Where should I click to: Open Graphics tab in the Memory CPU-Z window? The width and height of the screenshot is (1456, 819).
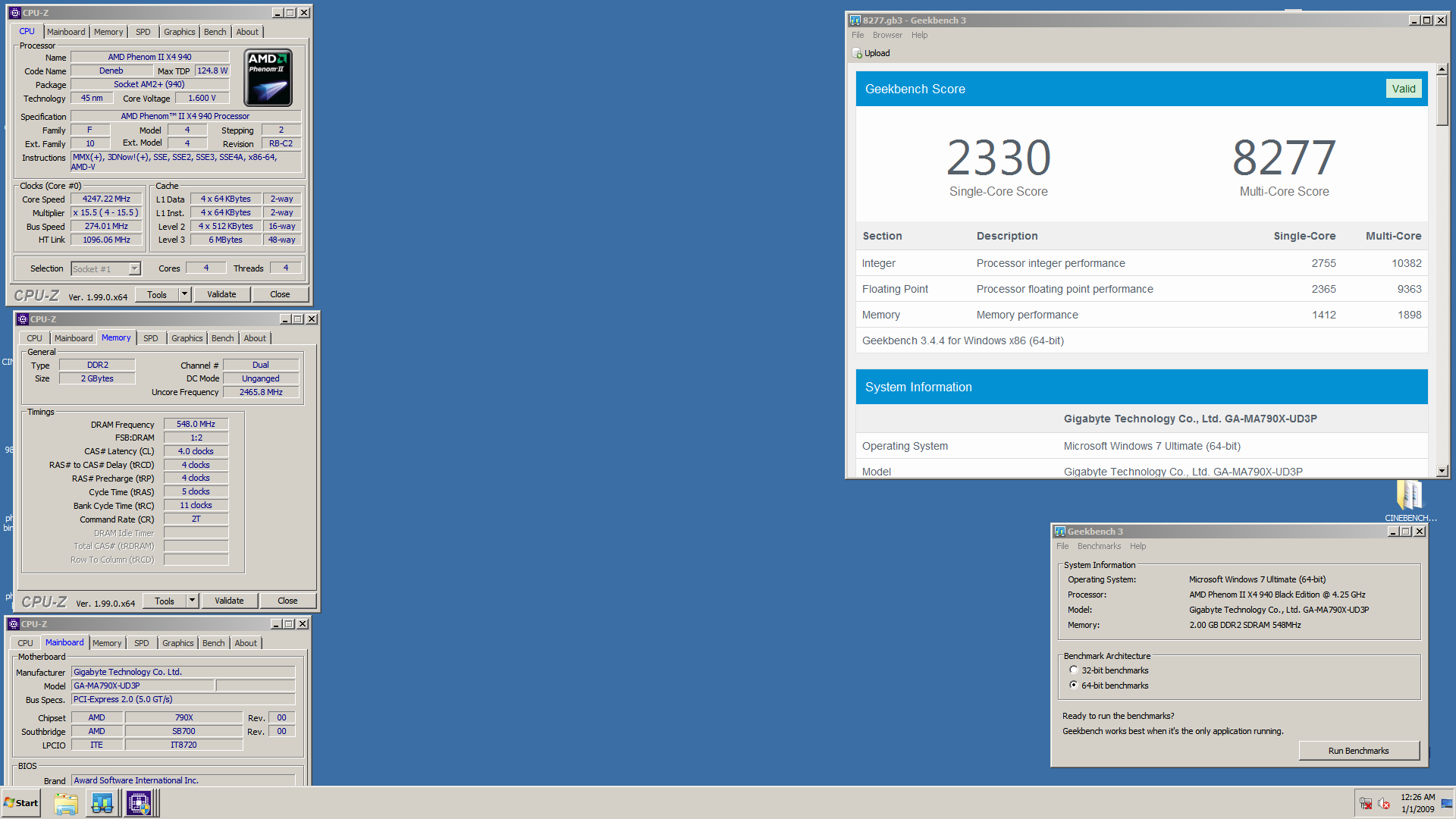pyautogui.click(x=187, y=338)
